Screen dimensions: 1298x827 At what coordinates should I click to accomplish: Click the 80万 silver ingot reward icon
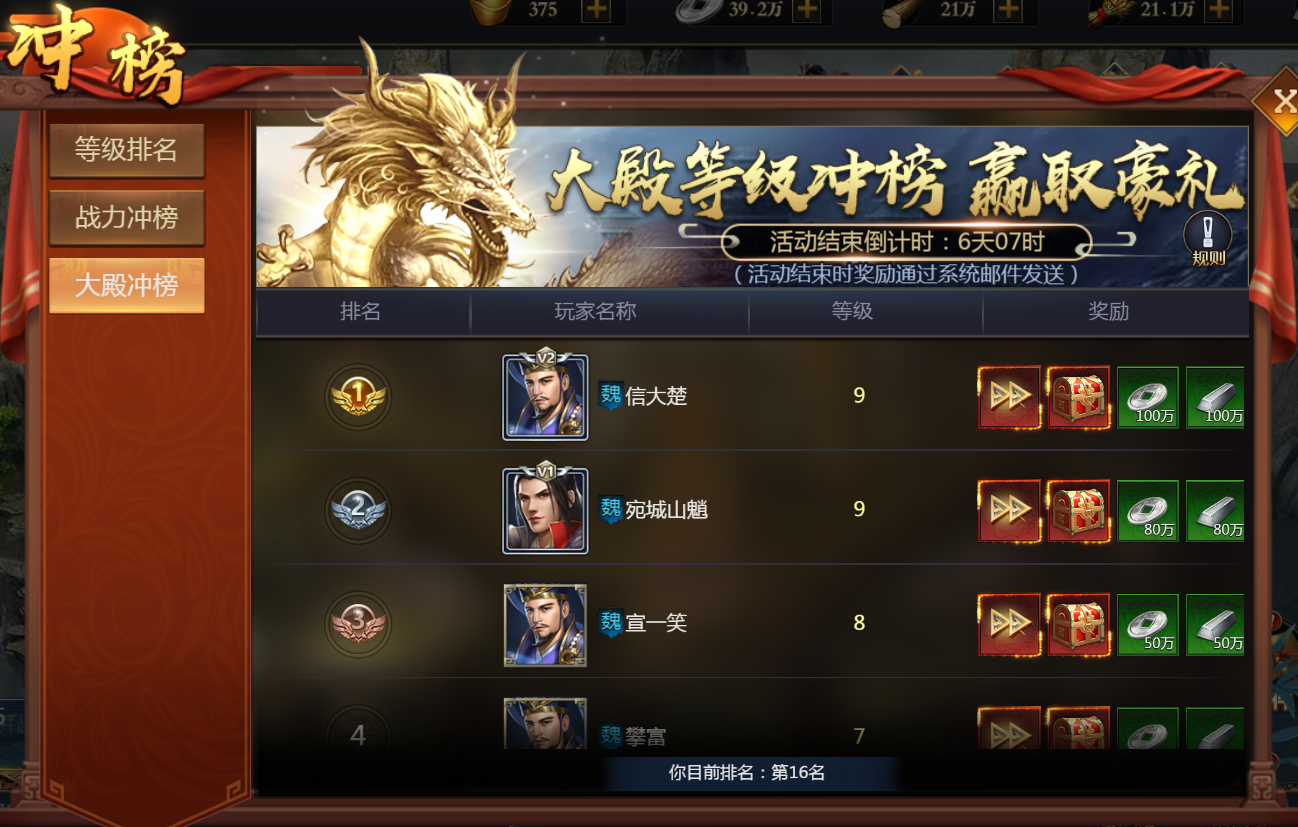(1216, 511)
